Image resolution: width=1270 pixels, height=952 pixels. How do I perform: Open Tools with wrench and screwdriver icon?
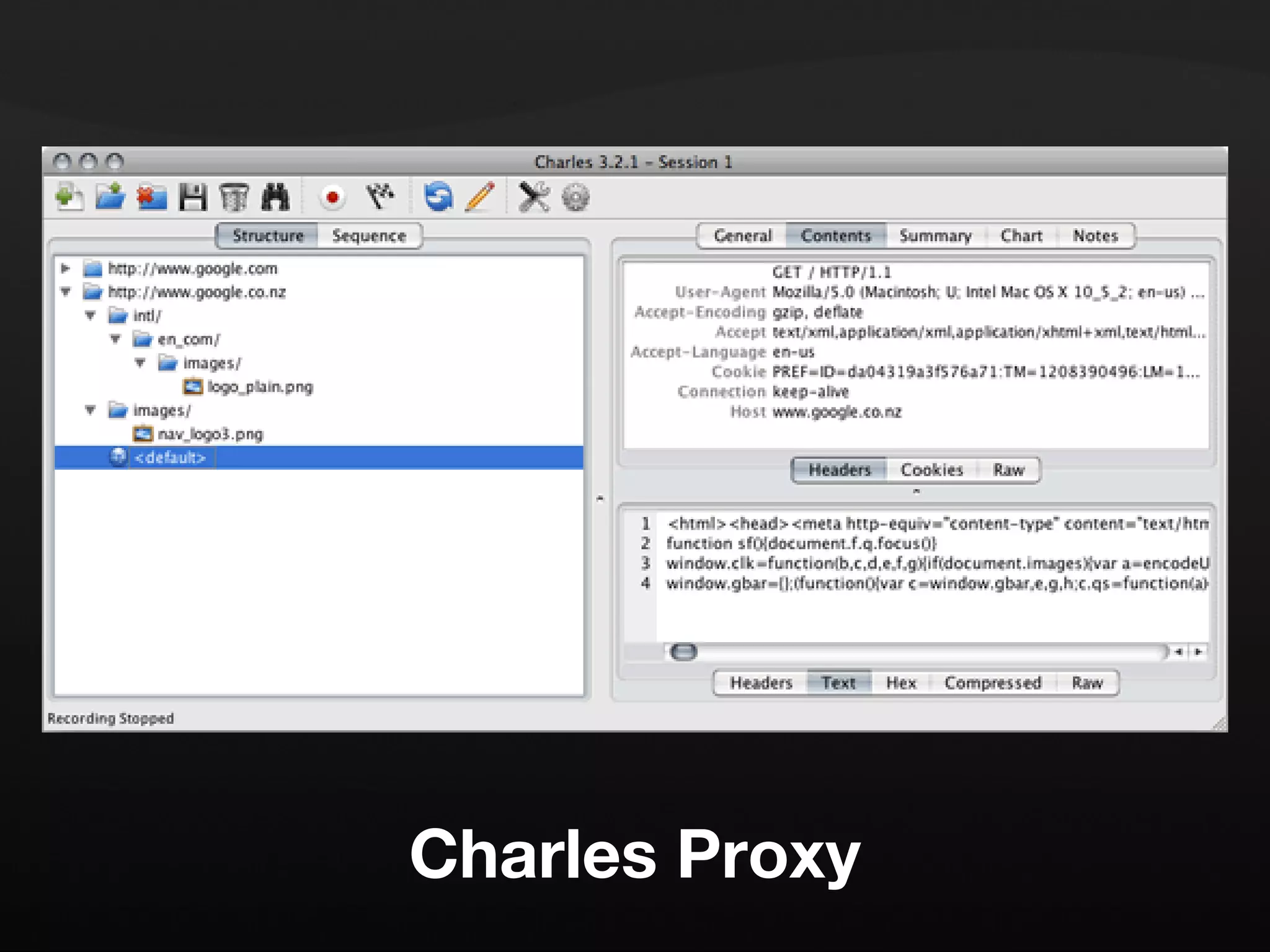(x=534, y=197)
